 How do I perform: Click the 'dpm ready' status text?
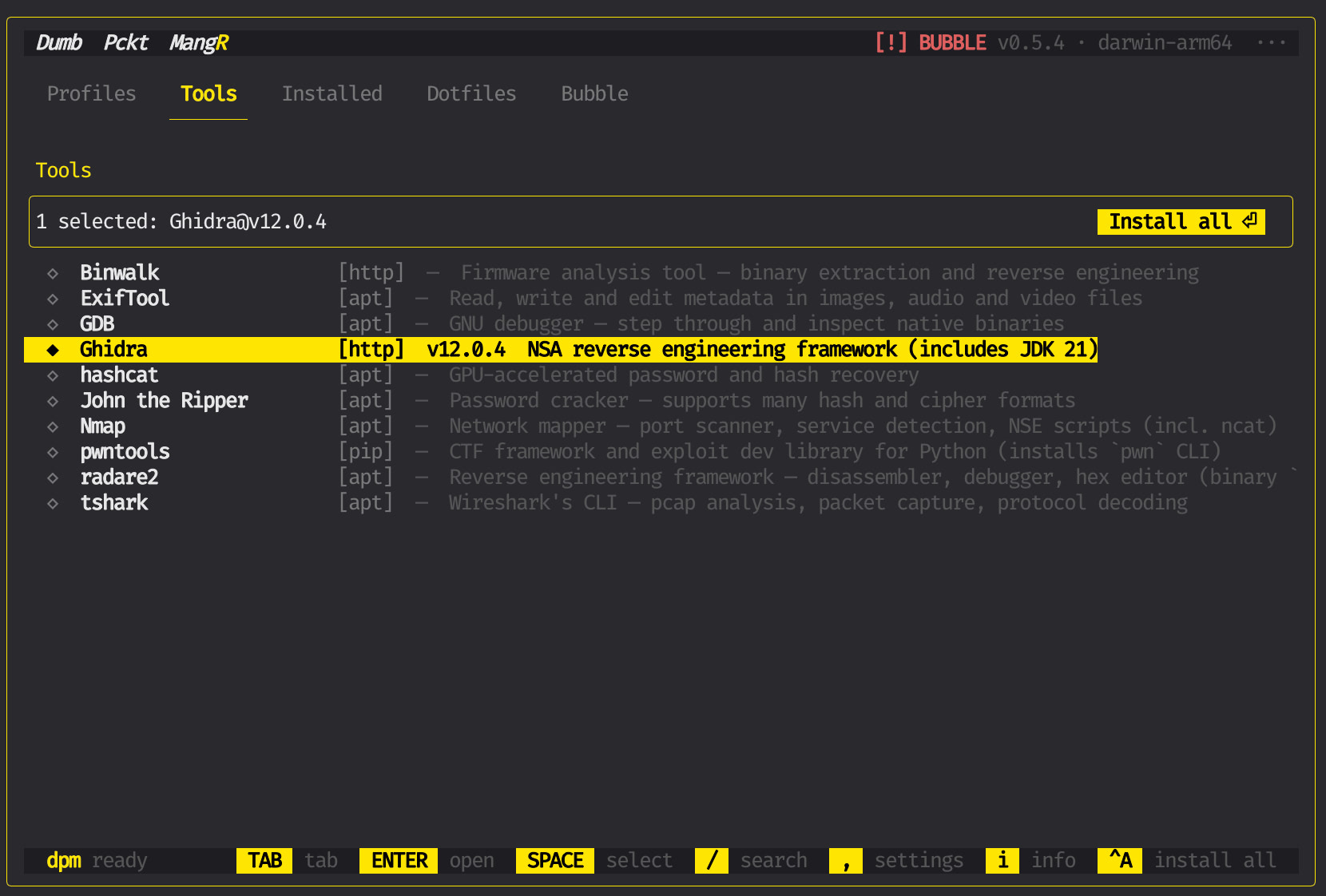point(97,860)
